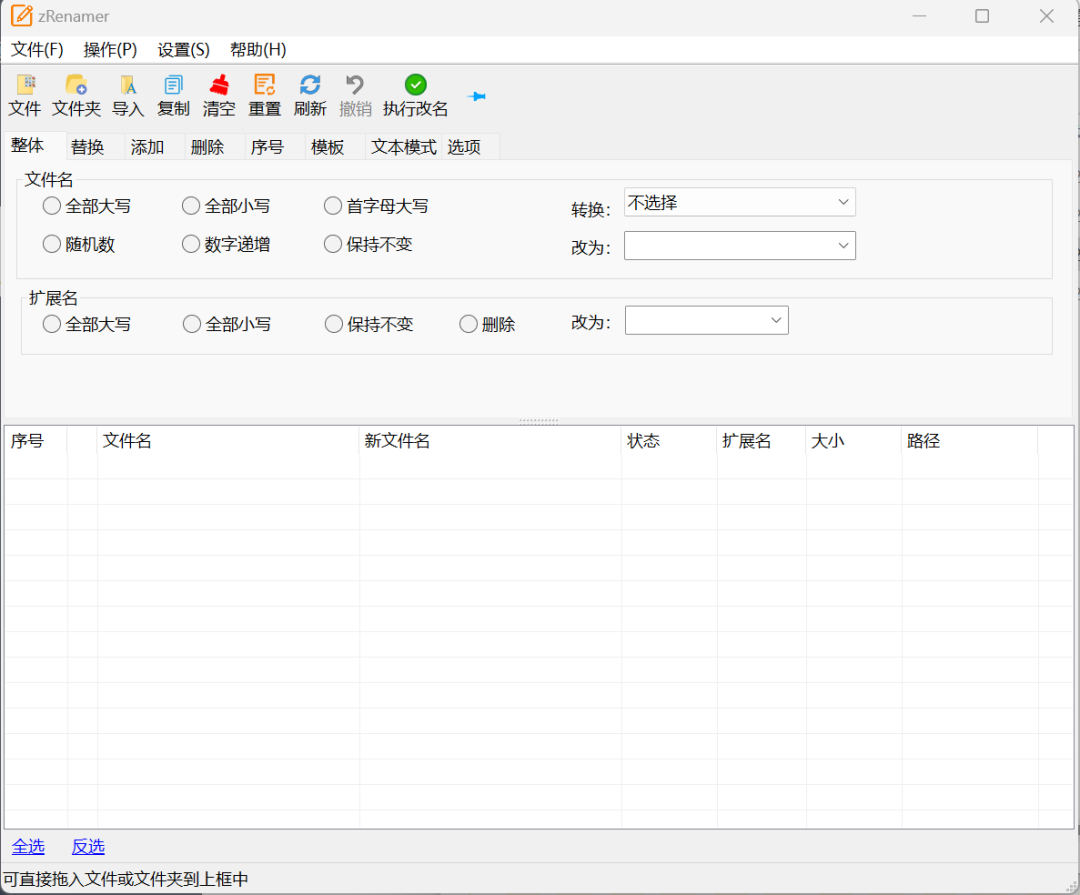Click the zRenamer app icon in title bar
This screenshot has height=895, width=1080.
(21, 16)
